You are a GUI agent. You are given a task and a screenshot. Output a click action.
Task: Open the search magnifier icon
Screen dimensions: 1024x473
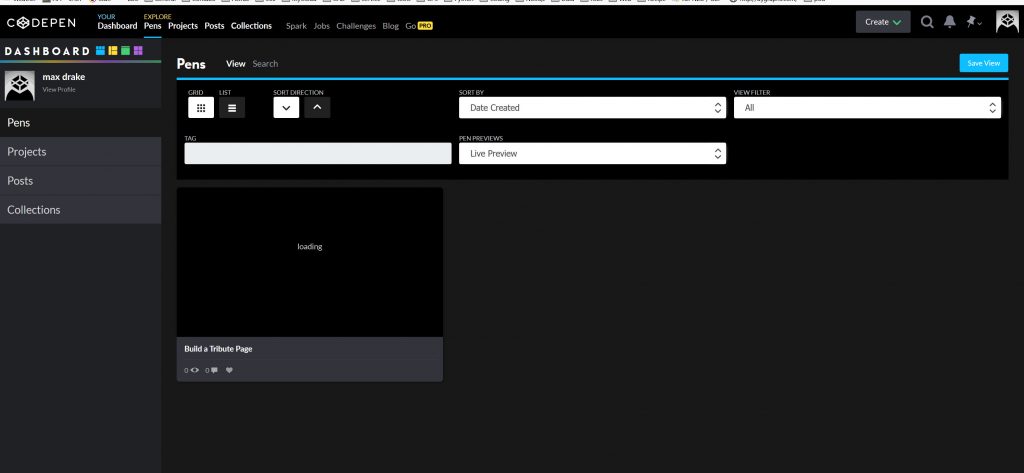(x=927, y=22)
